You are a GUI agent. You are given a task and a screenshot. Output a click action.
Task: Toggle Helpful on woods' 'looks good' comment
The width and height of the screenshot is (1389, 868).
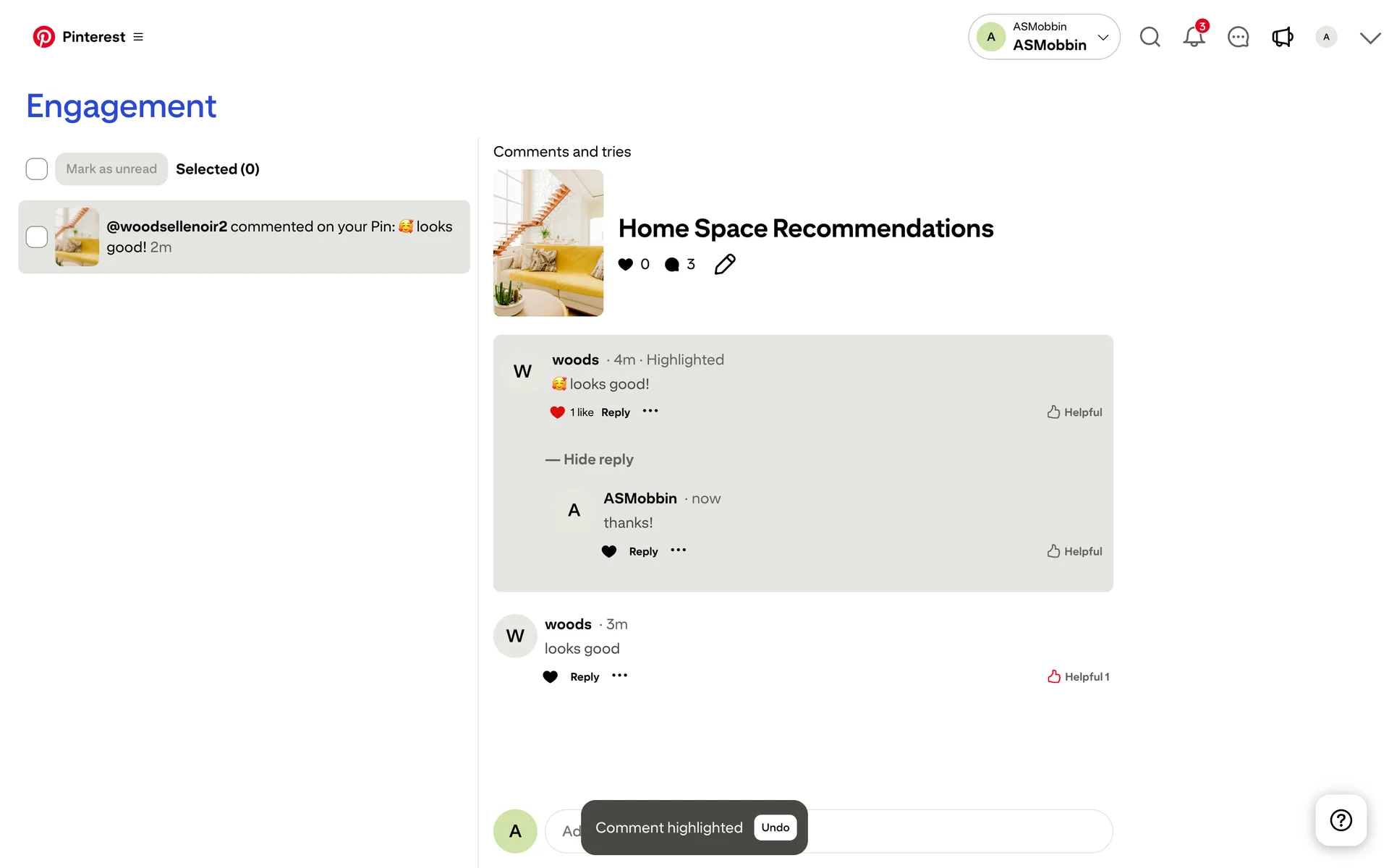point(1078,677)
